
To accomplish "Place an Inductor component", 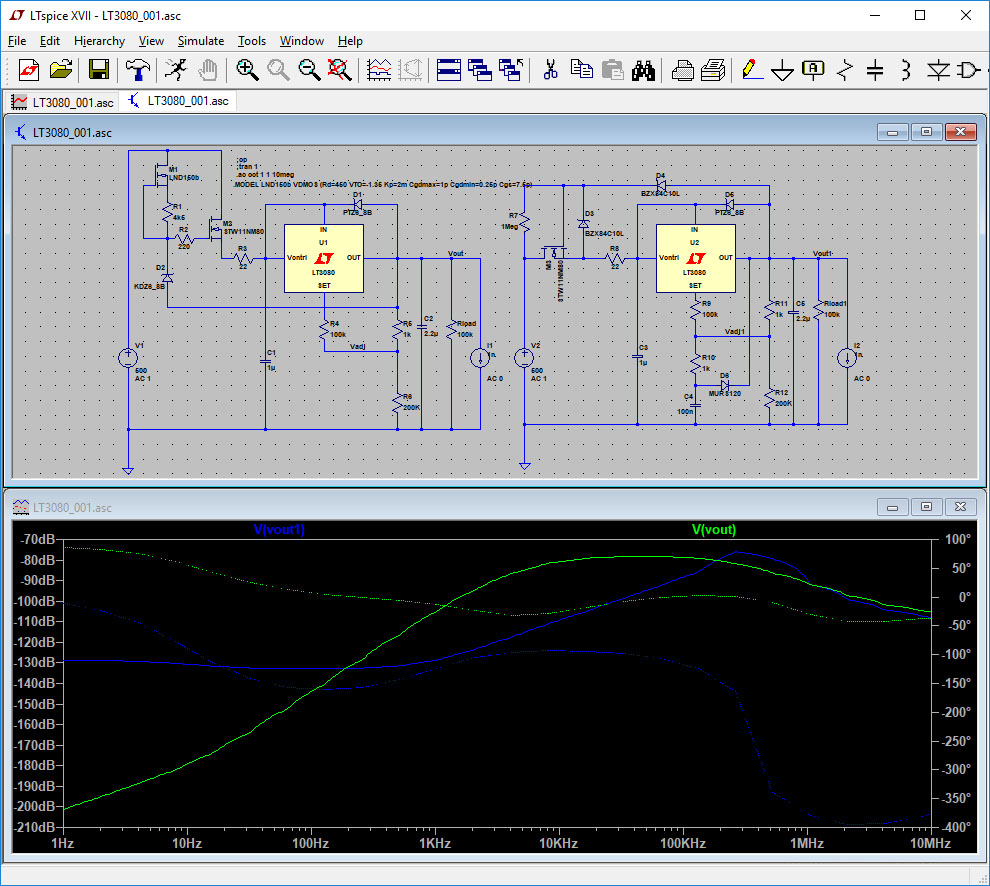I will (x=906, y=69).
